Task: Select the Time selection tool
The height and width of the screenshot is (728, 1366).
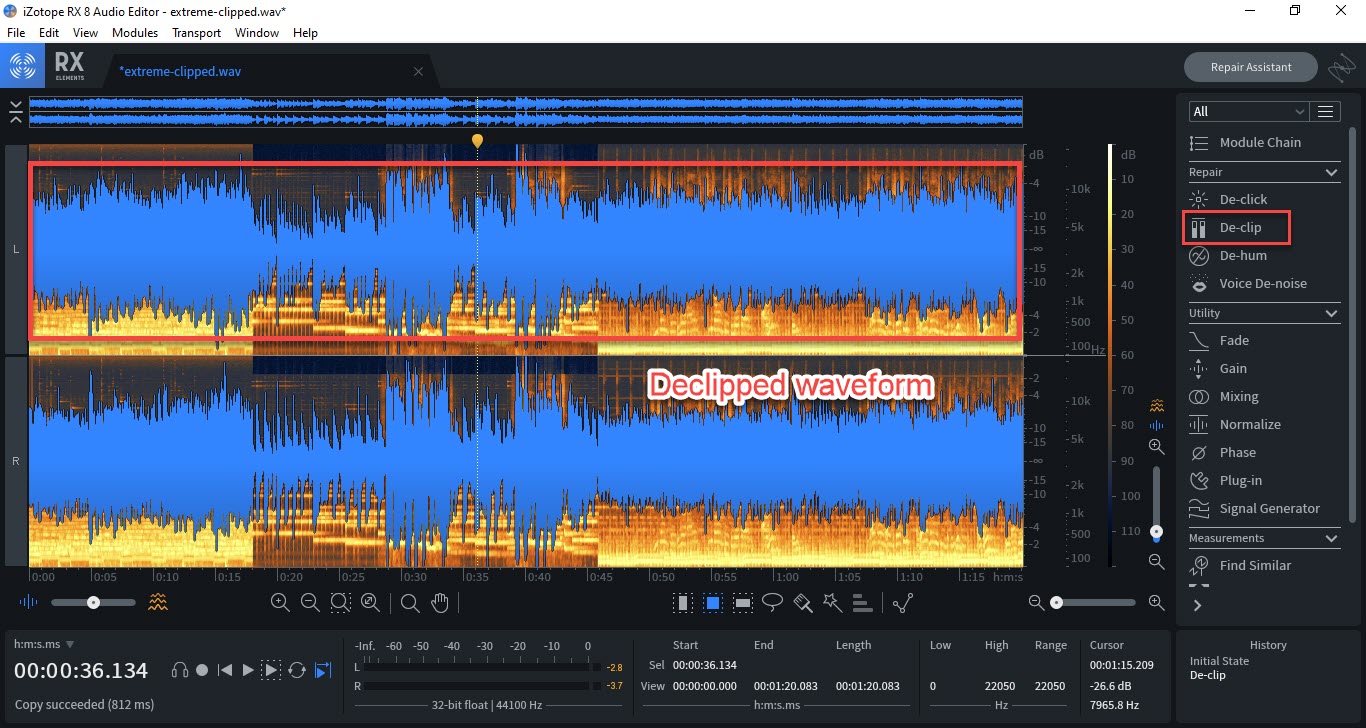Action: [x=683, y=602]
